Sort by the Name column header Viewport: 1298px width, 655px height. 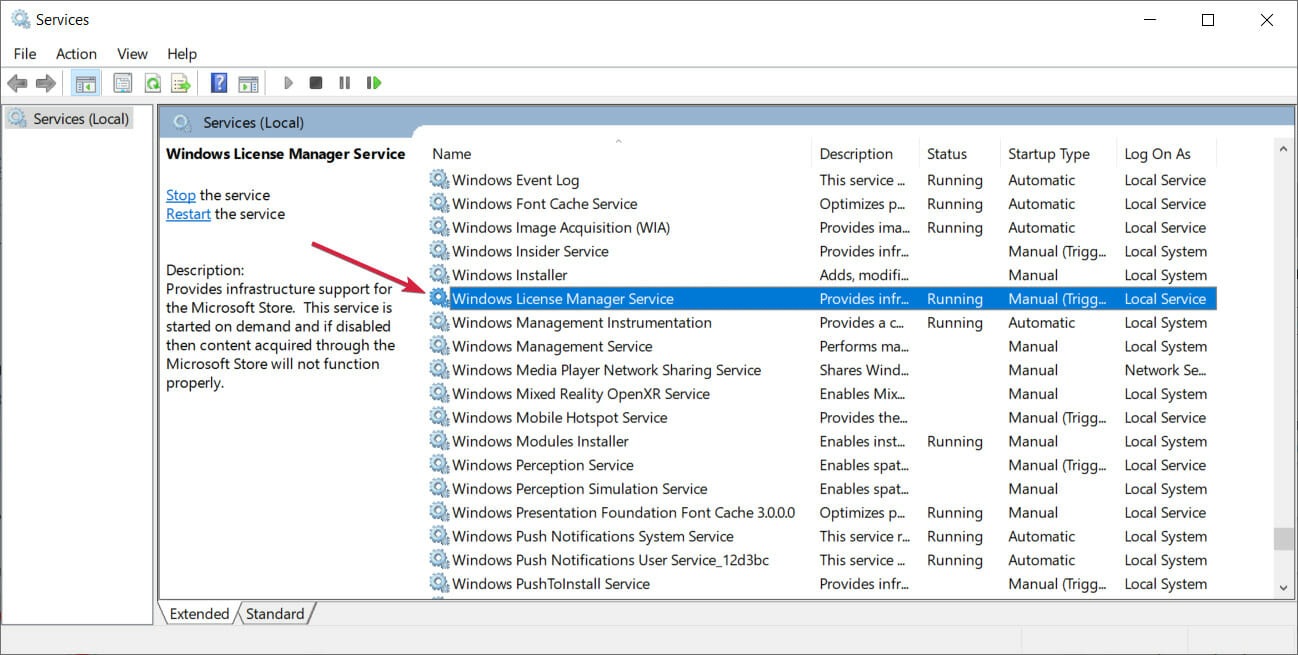tap(452, 154)
